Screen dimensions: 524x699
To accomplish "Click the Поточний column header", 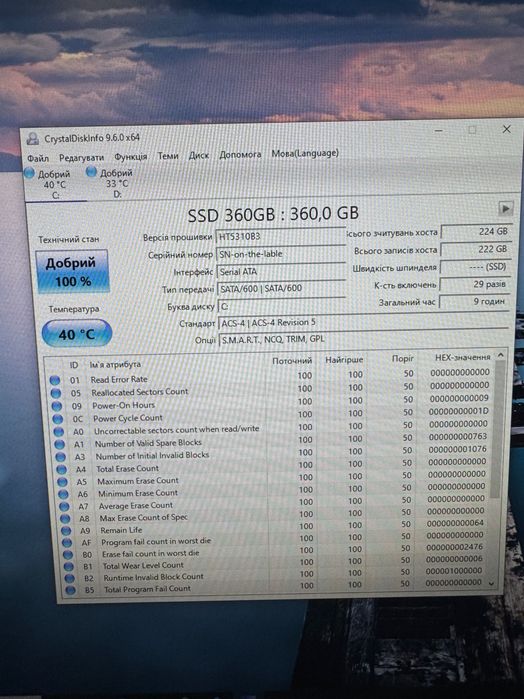I will point(292,361).
